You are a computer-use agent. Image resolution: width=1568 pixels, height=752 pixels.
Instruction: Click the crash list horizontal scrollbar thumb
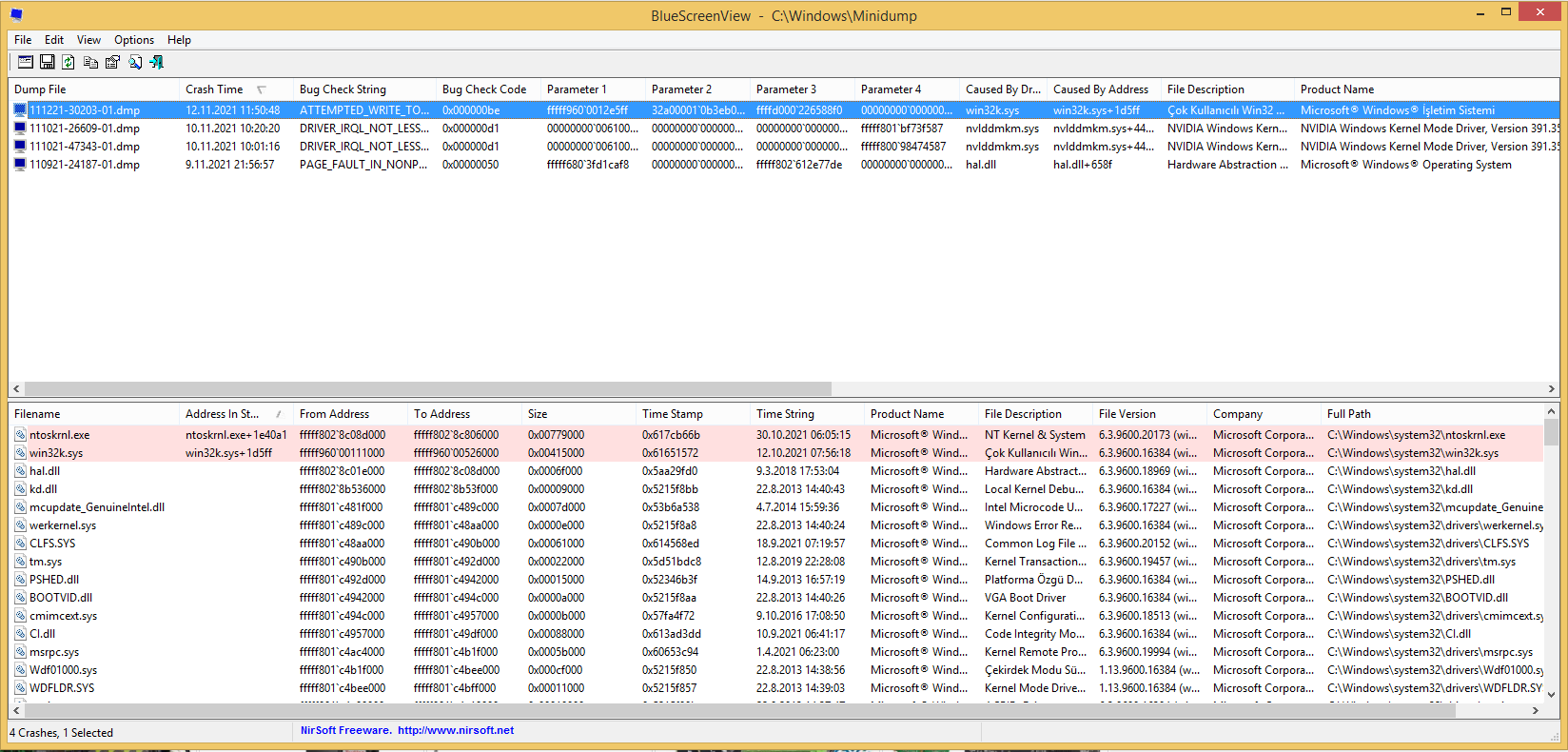[428, 389]
